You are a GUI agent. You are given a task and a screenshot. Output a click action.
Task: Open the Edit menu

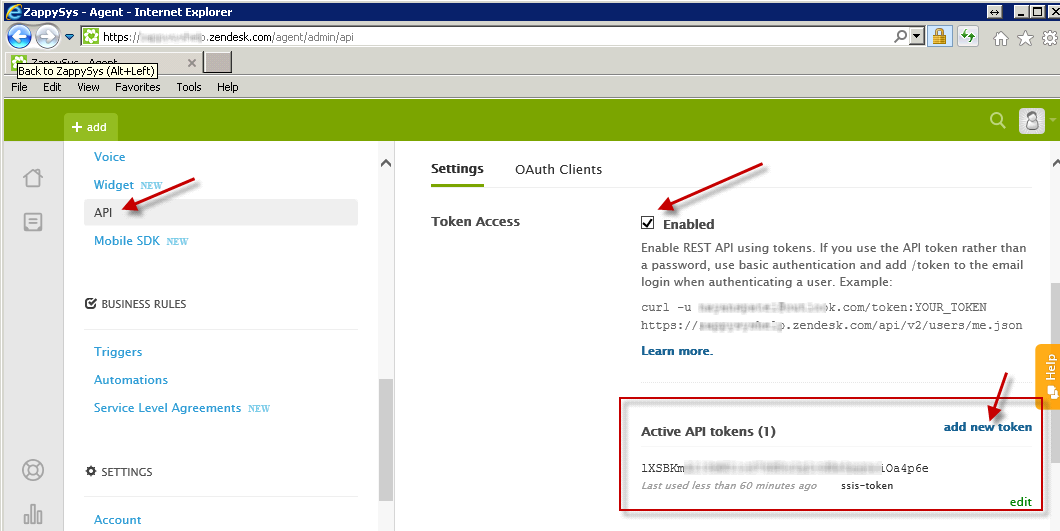point(52,87)
